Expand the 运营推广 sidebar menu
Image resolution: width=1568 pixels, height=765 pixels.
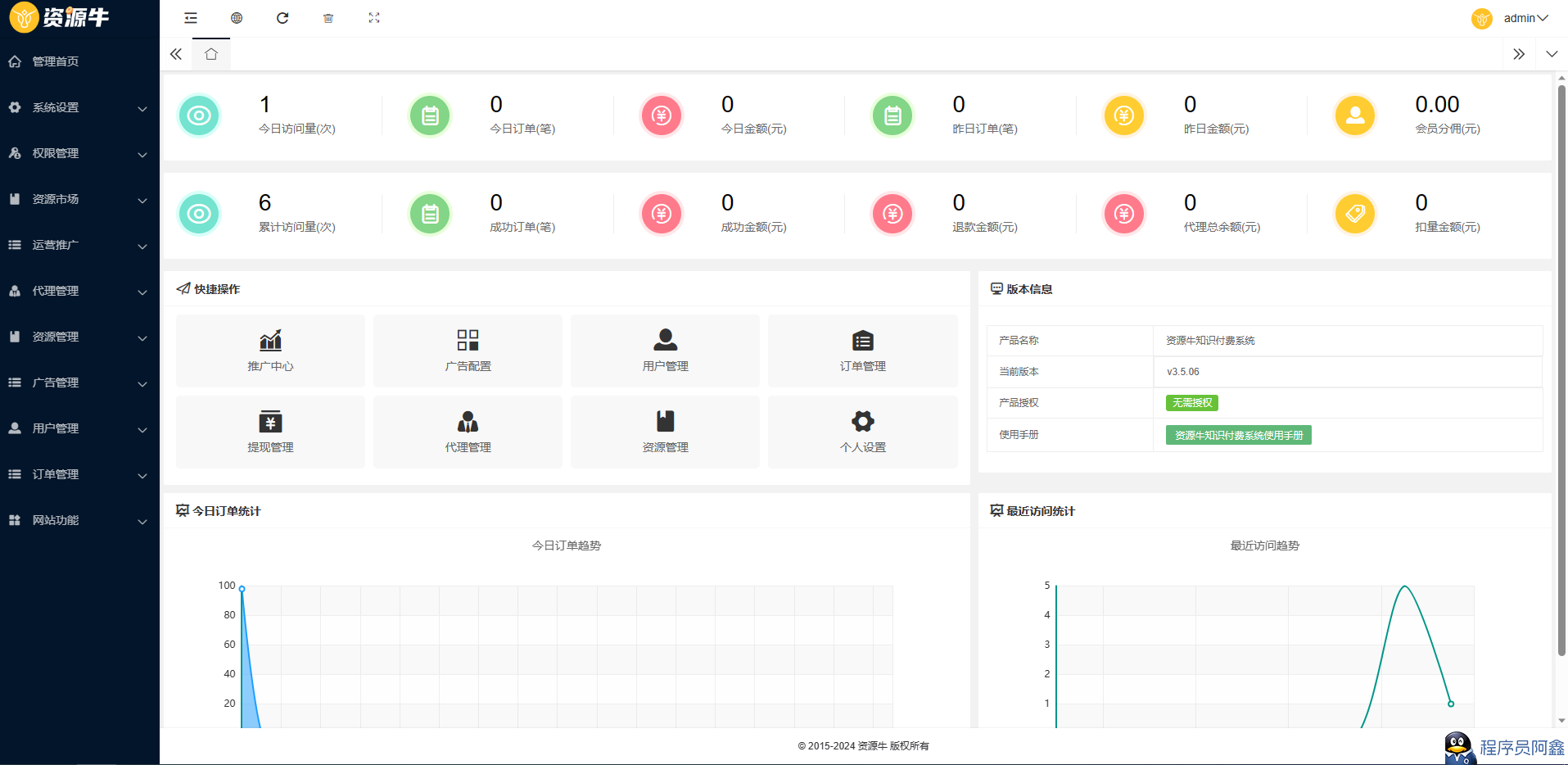(79, 245)
